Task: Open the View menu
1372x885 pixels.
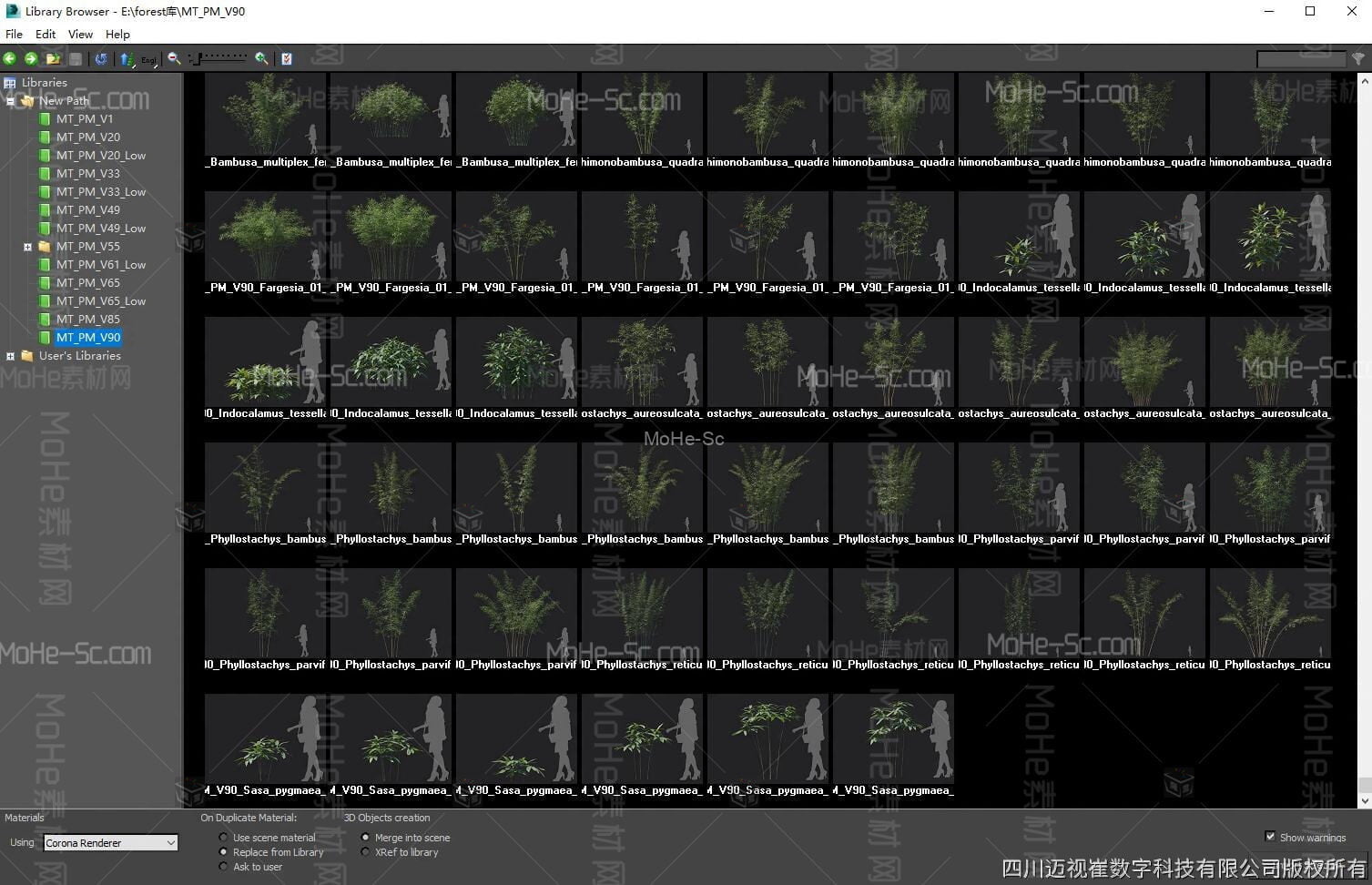Action: [80, 34]
